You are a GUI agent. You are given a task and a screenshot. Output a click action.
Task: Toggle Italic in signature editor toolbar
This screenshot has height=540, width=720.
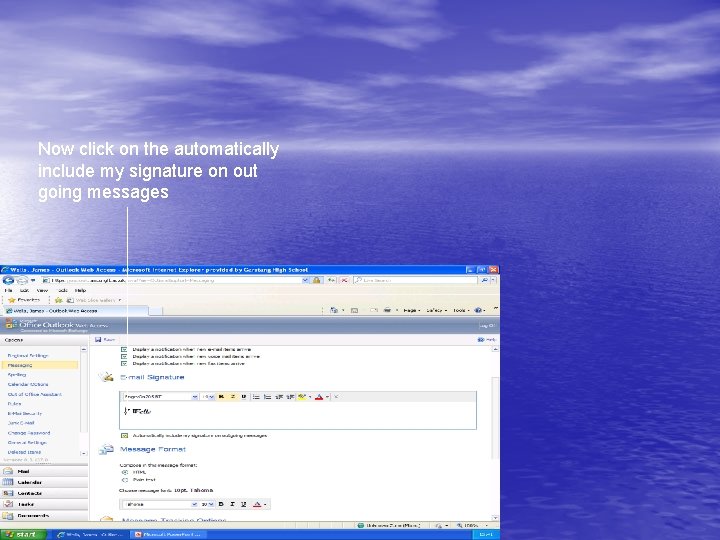coord(232,397)
